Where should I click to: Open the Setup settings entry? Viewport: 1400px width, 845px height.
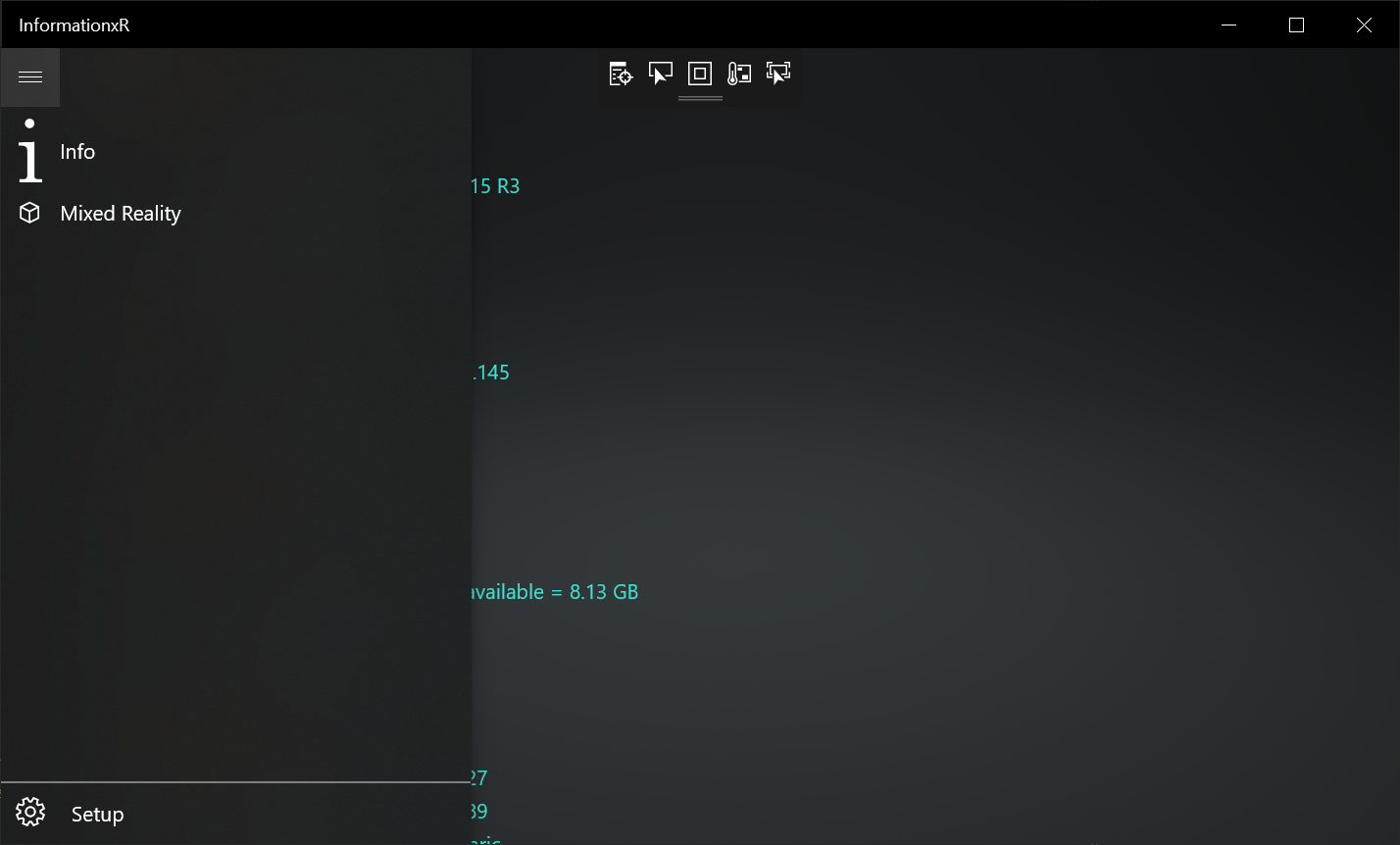(97, 814)
